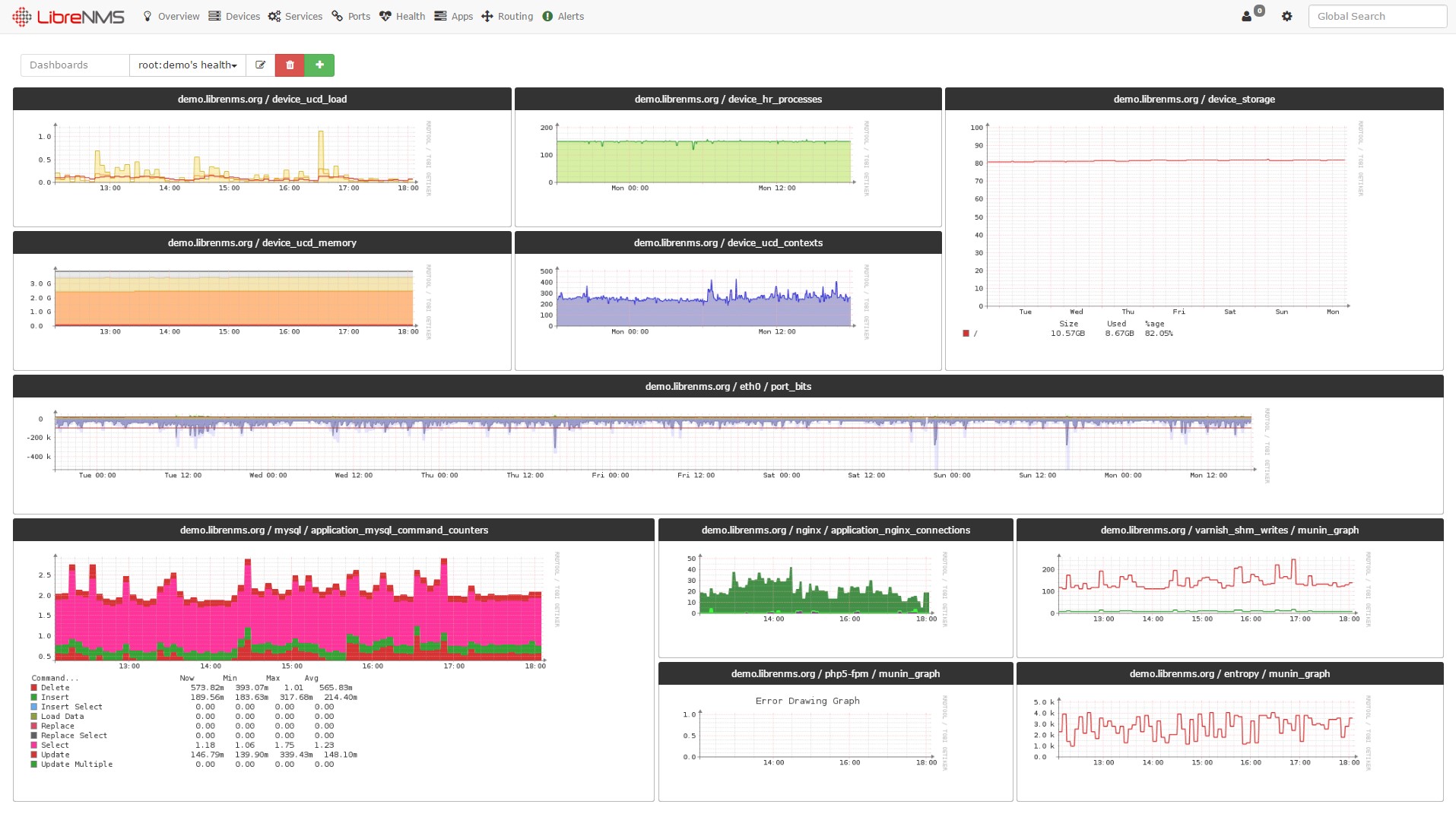1456x817 pixels.
Task: Click the edit dashboard pencil icon
Action: pos(261,65)
